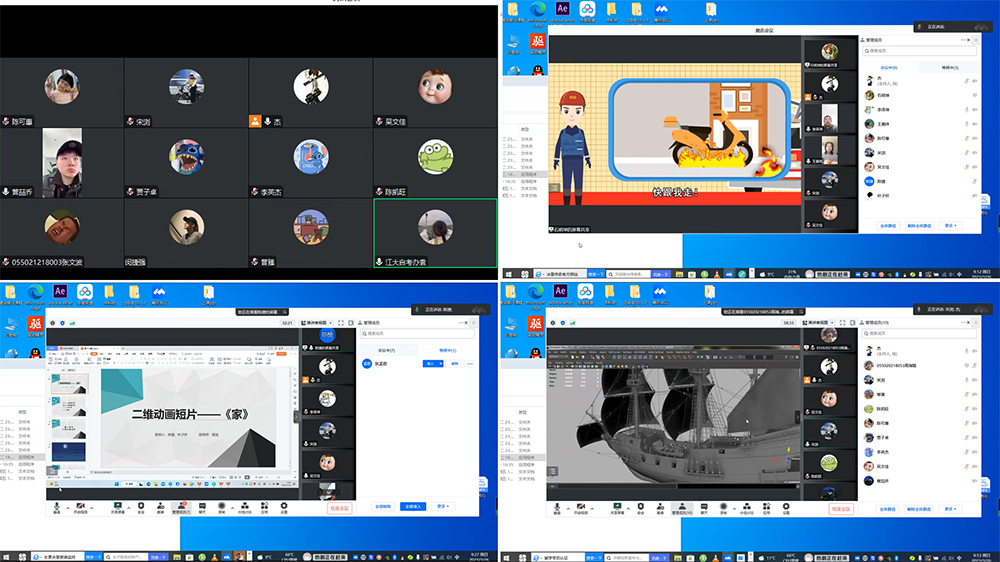Open Start menu on taskbar below PPT-slide meeting

[x=8, y=557]
